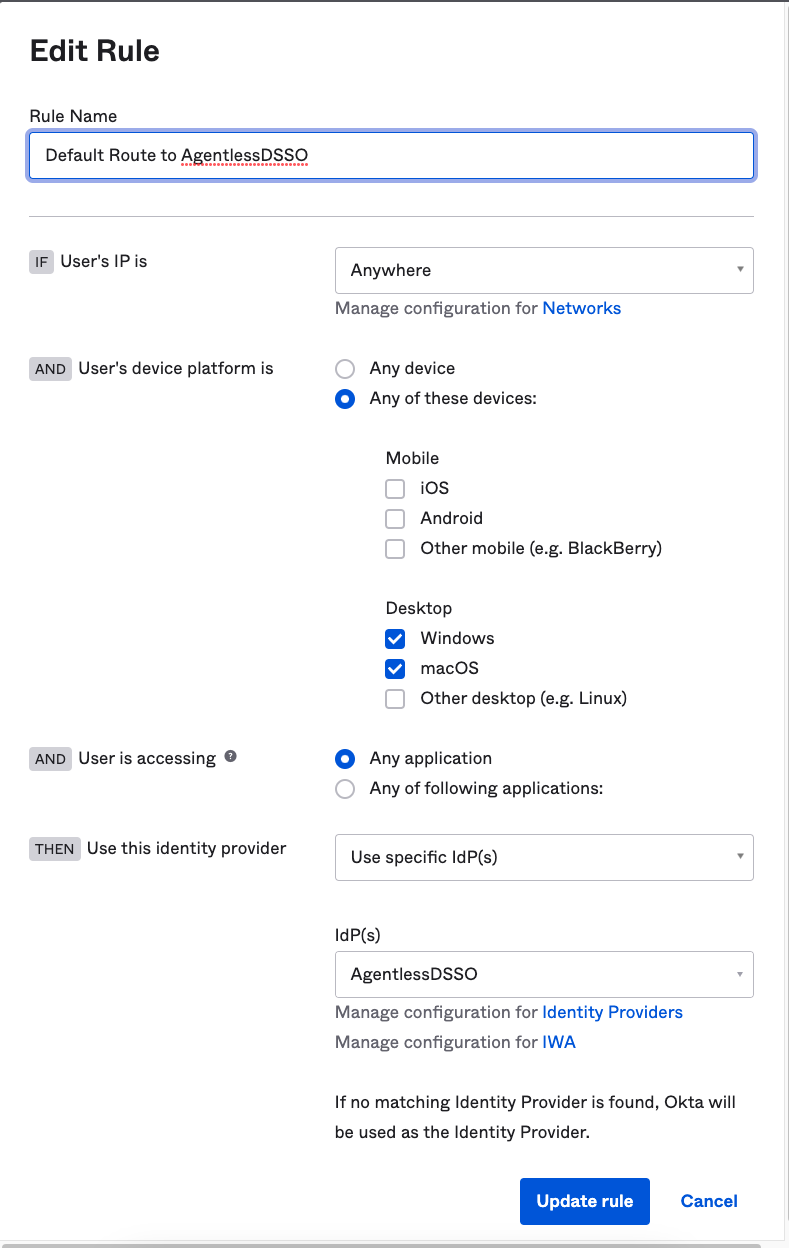Image resolution: width=789 pixels, height=1248 pixels.
Task: Expand the Use specific IdP(s) dropdown
Action: coord(544,857)
